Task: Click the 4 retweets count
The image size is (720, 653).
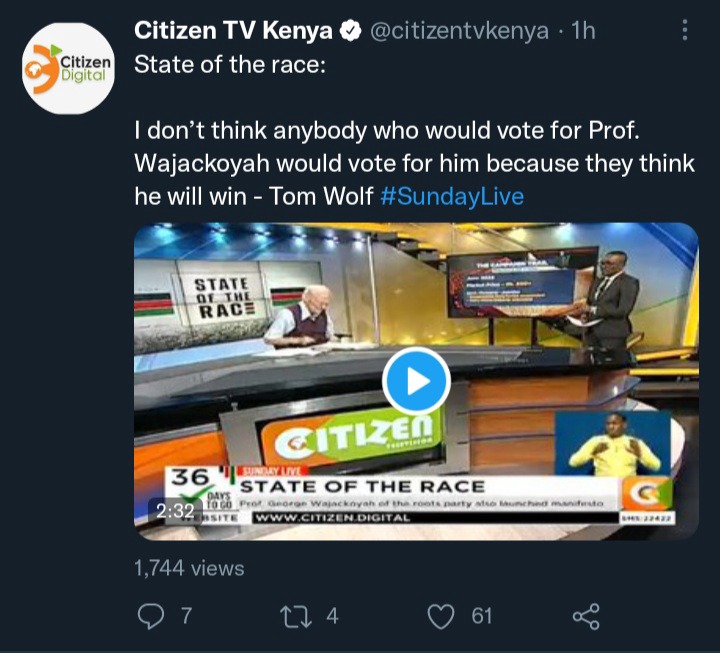Action: click(x=332, y=616)
